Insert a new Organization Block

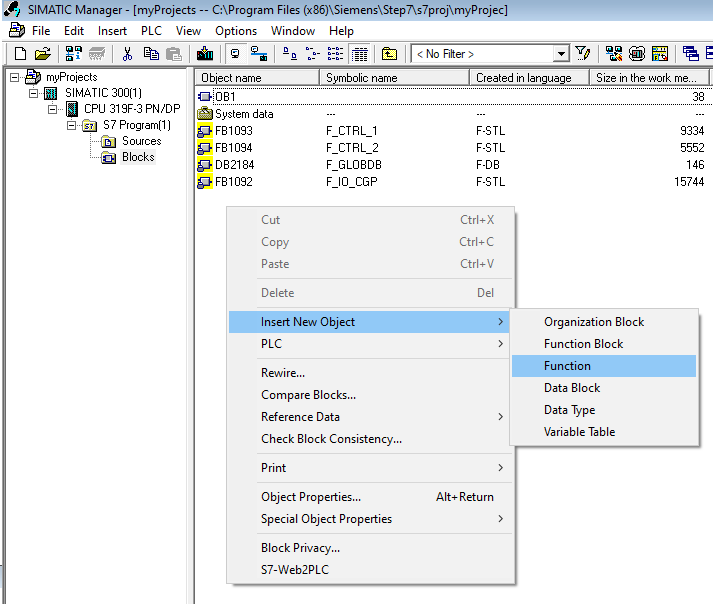tap(604, 322)
